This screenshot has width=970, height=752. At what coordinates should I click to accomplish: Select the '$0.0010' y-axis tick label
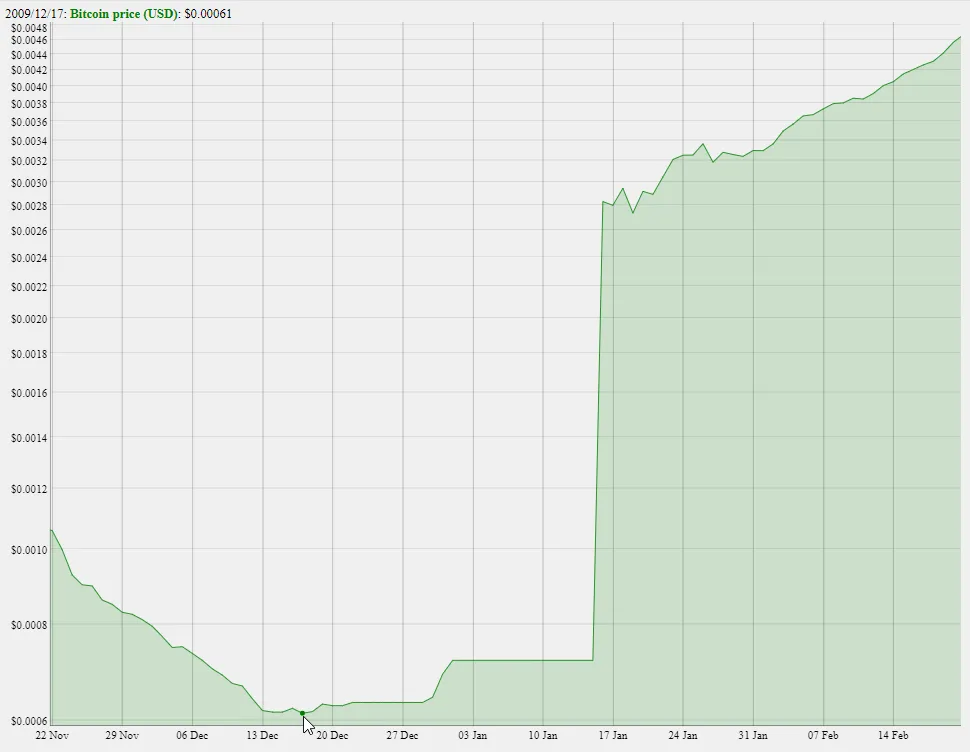tap(29, 550)
